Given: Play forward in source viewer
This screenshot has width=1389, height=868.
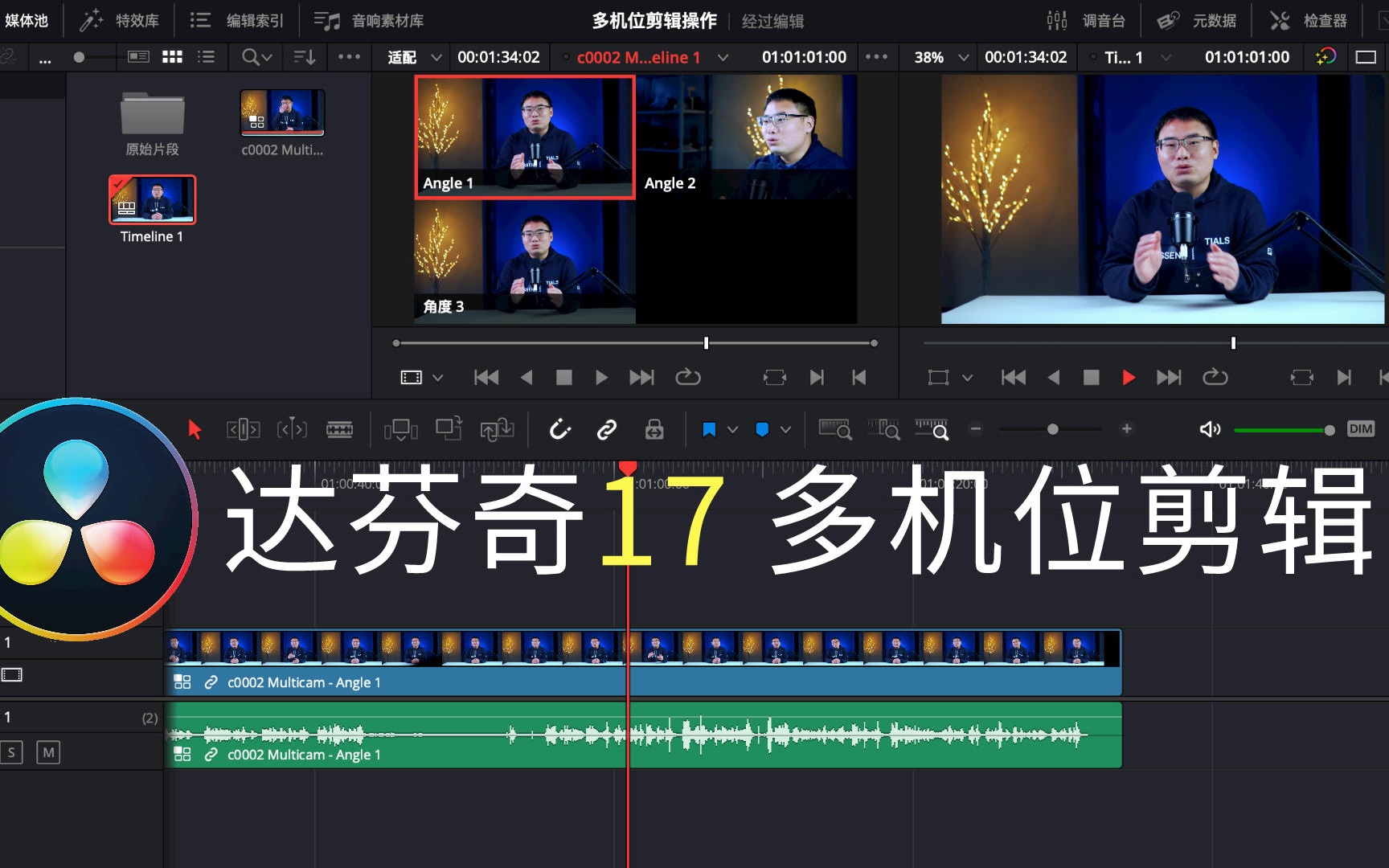Looking at the screenshot, I should click(601, 378).
